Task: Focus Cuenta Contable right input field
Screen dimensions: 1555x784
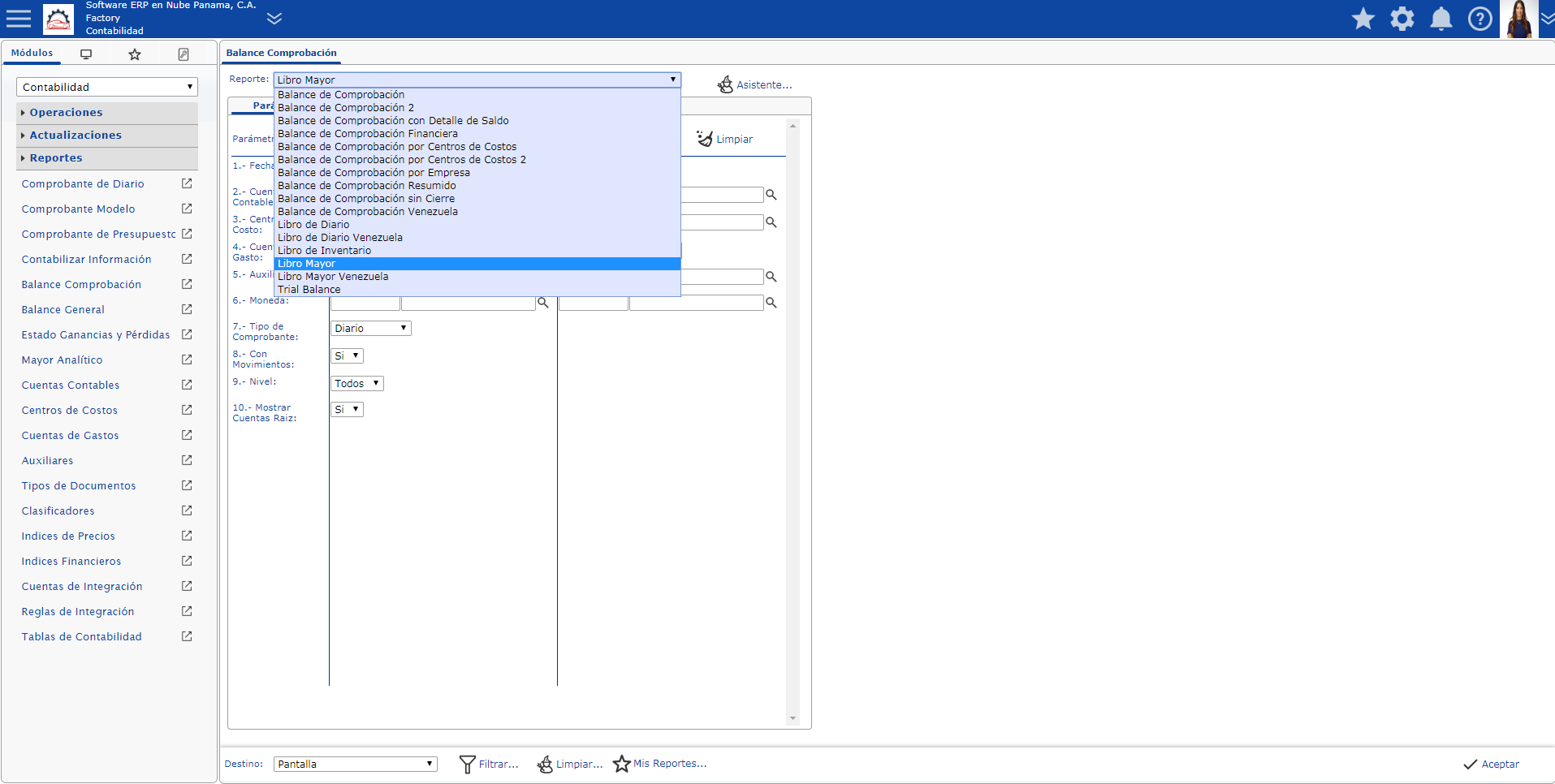Action: point(722,195)
